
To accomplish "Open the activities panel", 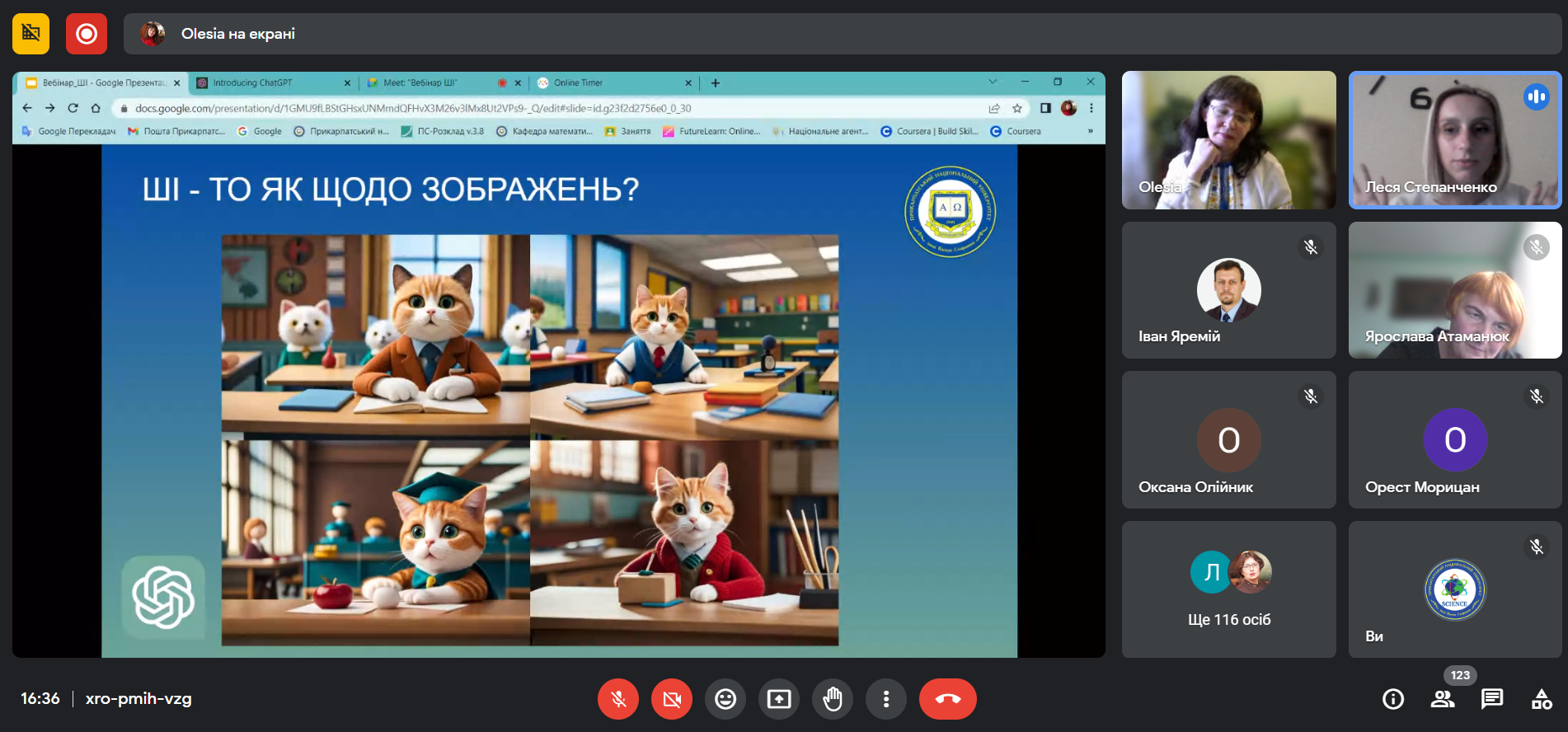I will [x=1542, y=699].
